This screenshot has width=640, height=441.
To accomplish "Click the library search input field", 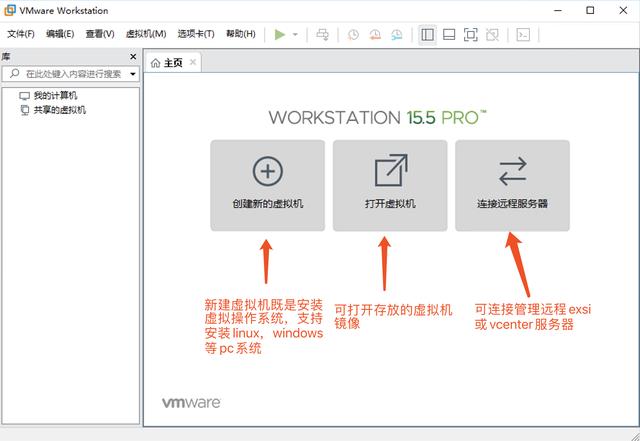I will pos(70,74).
